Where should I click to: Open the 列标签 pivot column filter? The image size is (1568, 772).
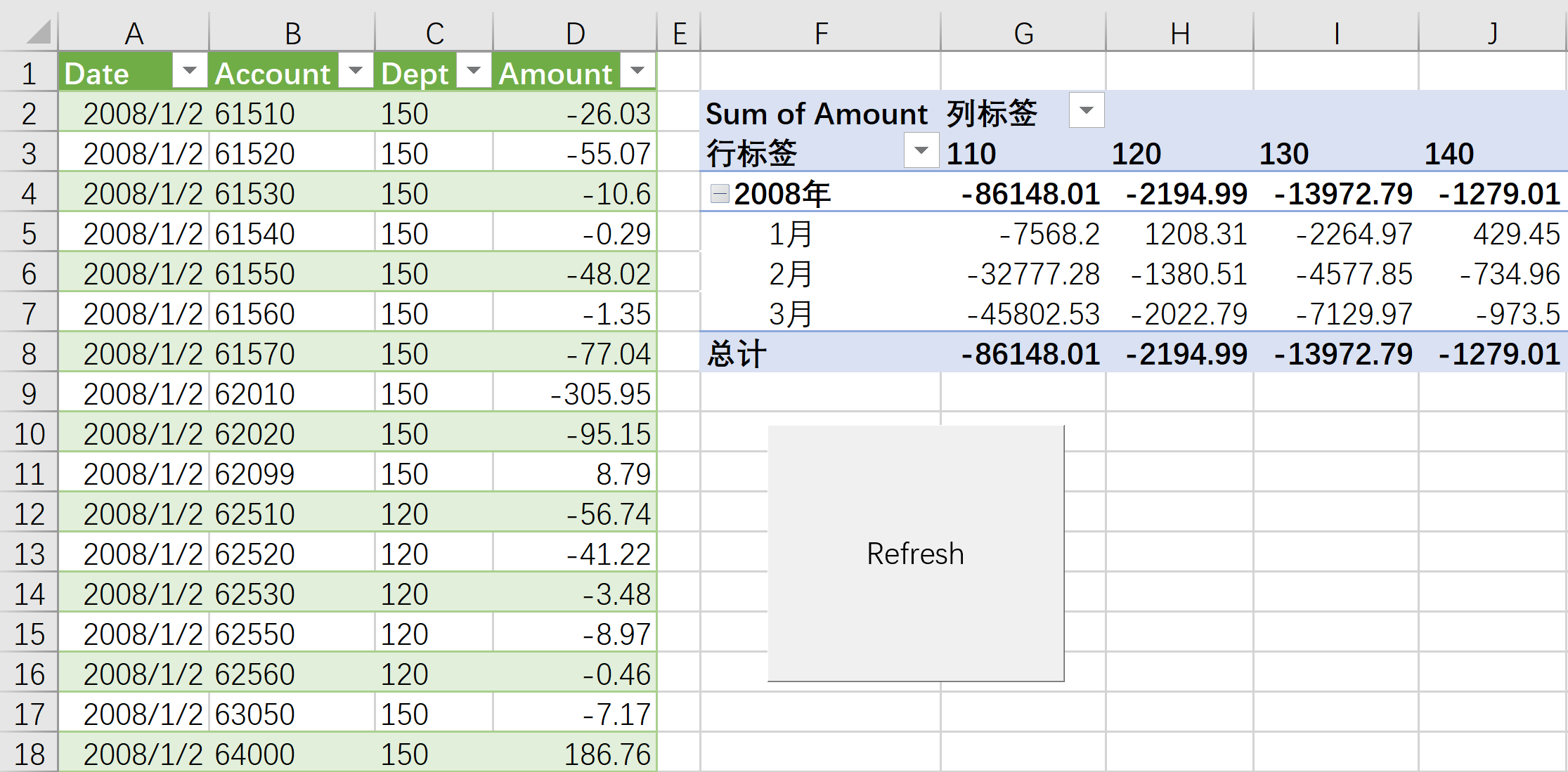[x=1086, y=111]
